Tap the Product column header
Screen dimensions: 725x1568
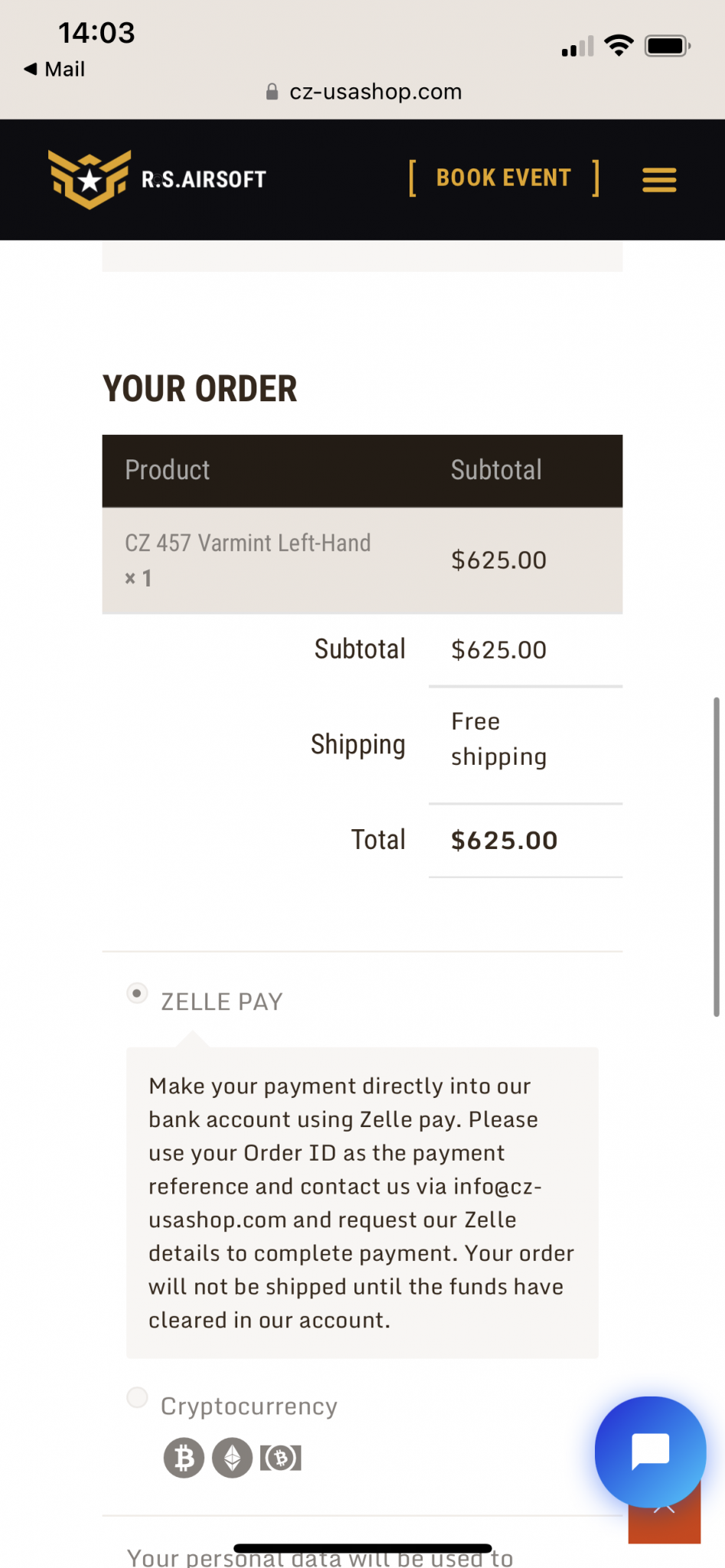[x=168, y=470]
